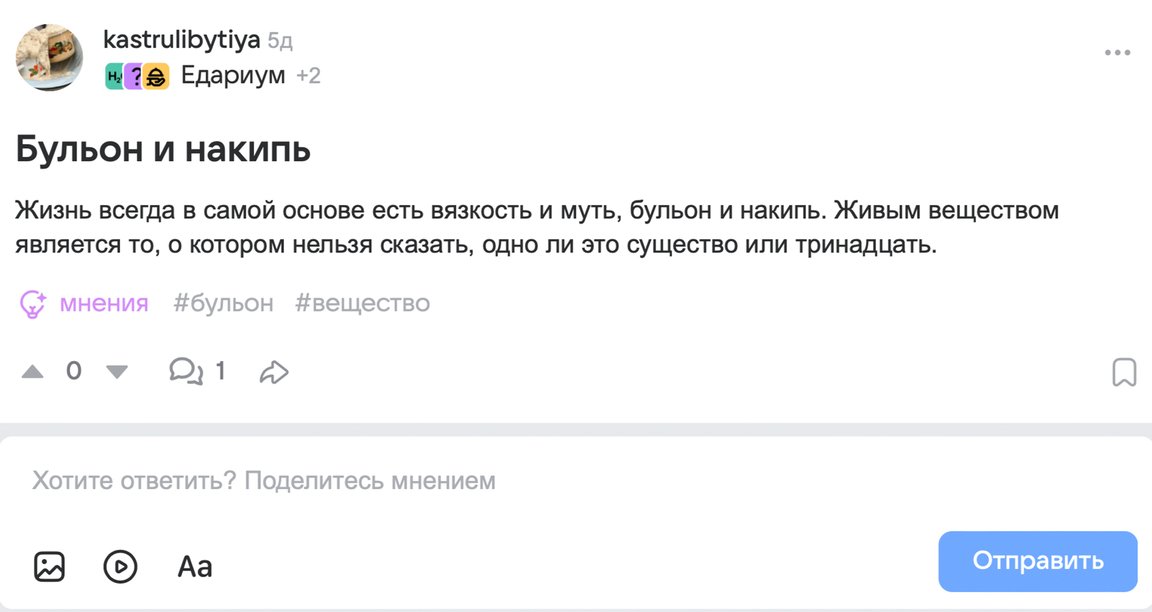Viewport: 1152px width, 612px height.
Task: Downvote the post with the down arrow
Action: [x=117, y=372]
